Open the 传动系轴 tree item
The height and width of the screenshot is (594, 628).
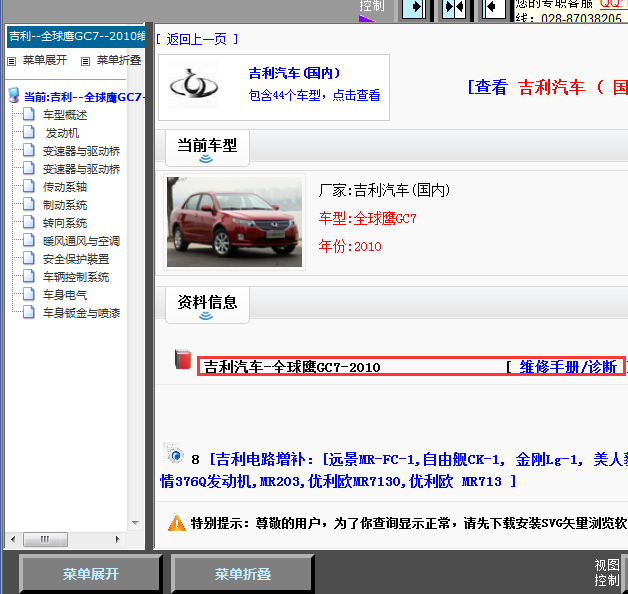click(x=65, y=187)
